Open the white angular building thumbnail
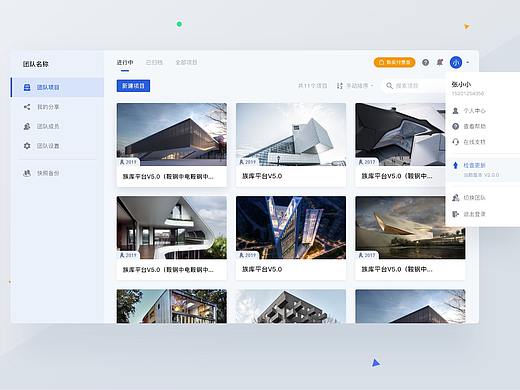Screen dimensions: 520x390 [291, 134]
